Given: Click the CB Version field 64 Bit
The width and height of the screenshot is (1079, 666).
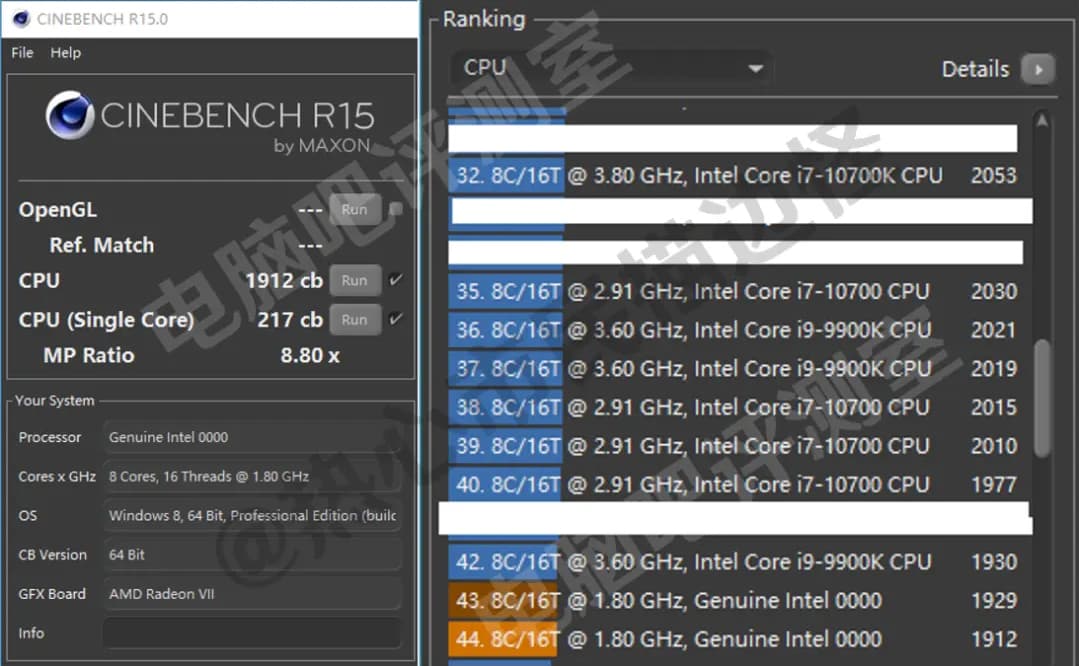Looking at the screenshot, I should 252,555.
